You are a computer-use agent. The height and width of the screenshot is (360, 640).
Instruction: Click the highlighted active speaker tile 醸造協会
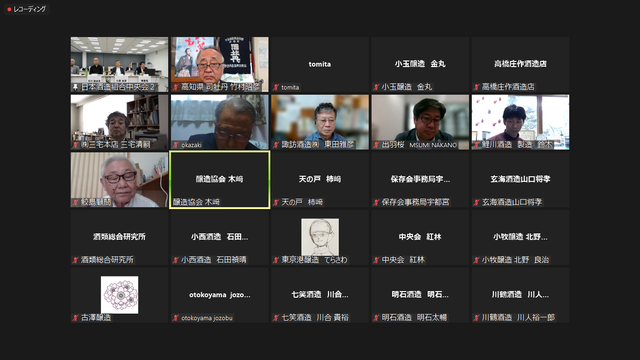[x=220, y=180]
